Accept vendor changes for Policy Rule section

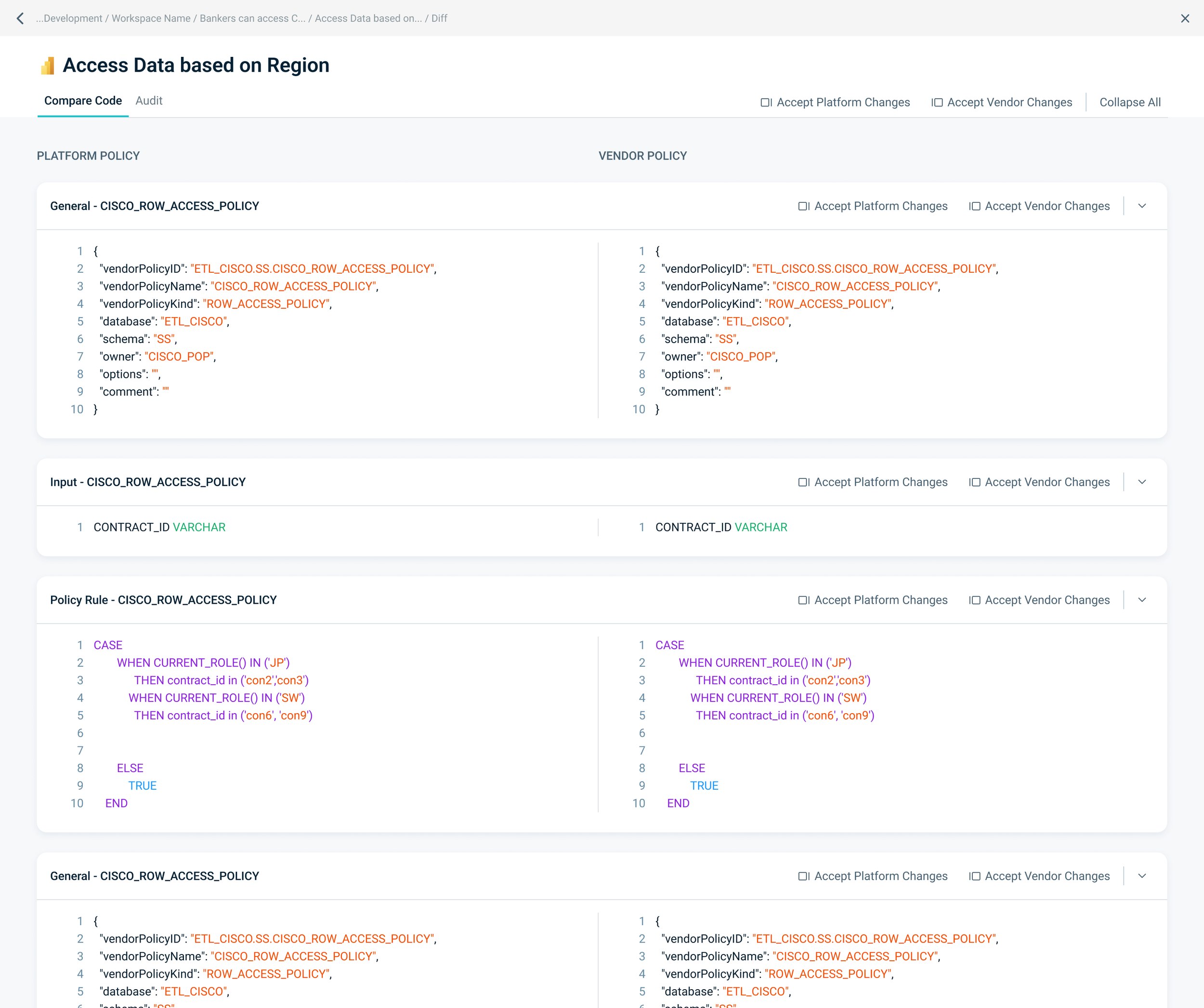coord(1039,599)
